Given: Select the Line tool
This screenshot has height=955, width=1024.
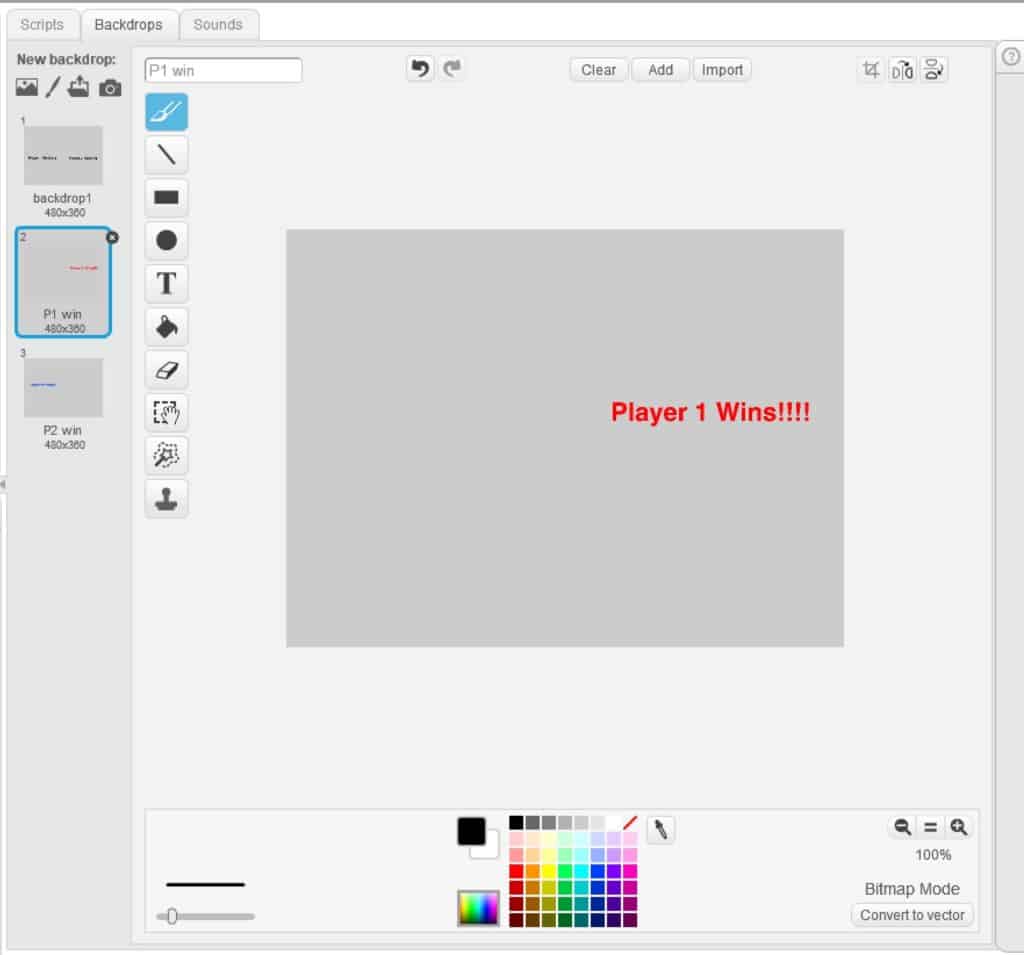Looking at the screenshot, I should [166, 155].
